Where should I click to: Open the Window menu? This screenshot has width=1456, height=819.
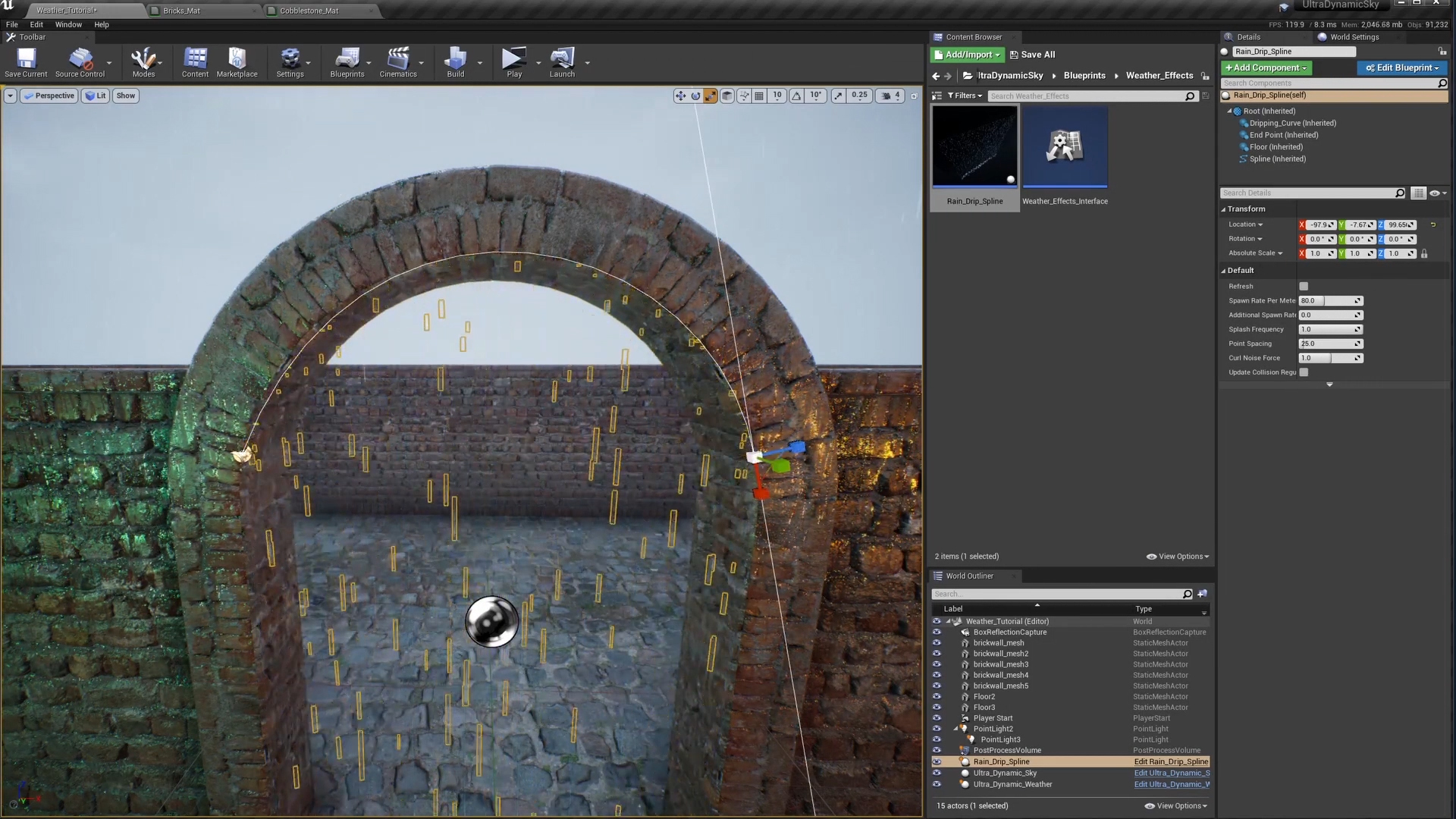point(68,24)
